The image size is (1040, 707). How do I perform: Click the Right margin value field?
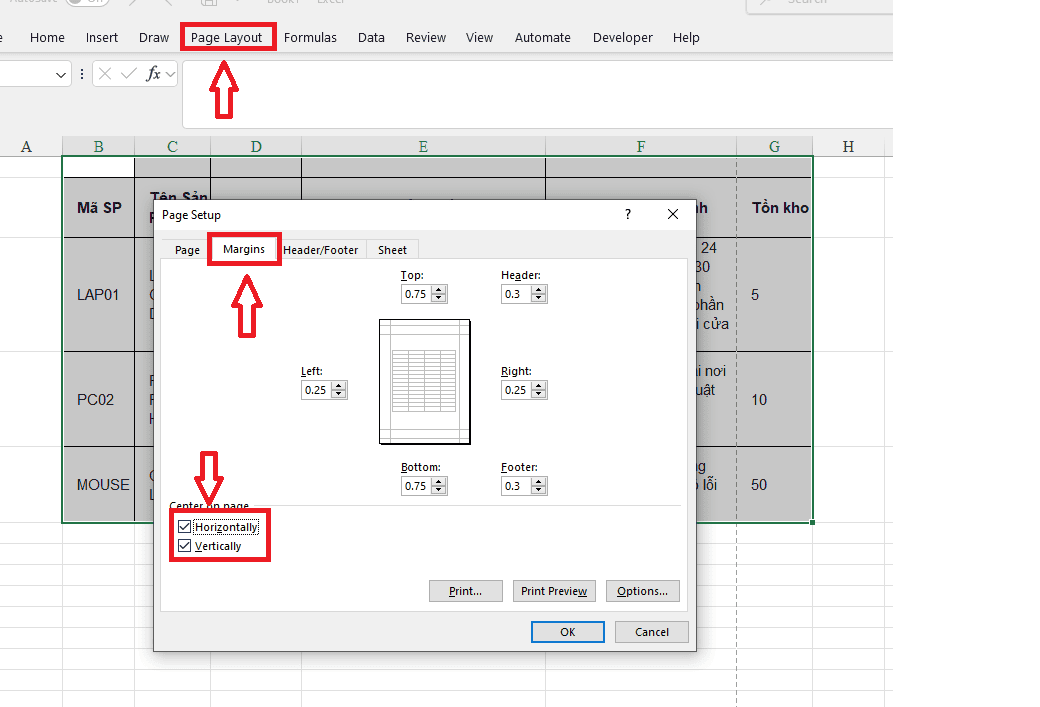click(516, 390)
